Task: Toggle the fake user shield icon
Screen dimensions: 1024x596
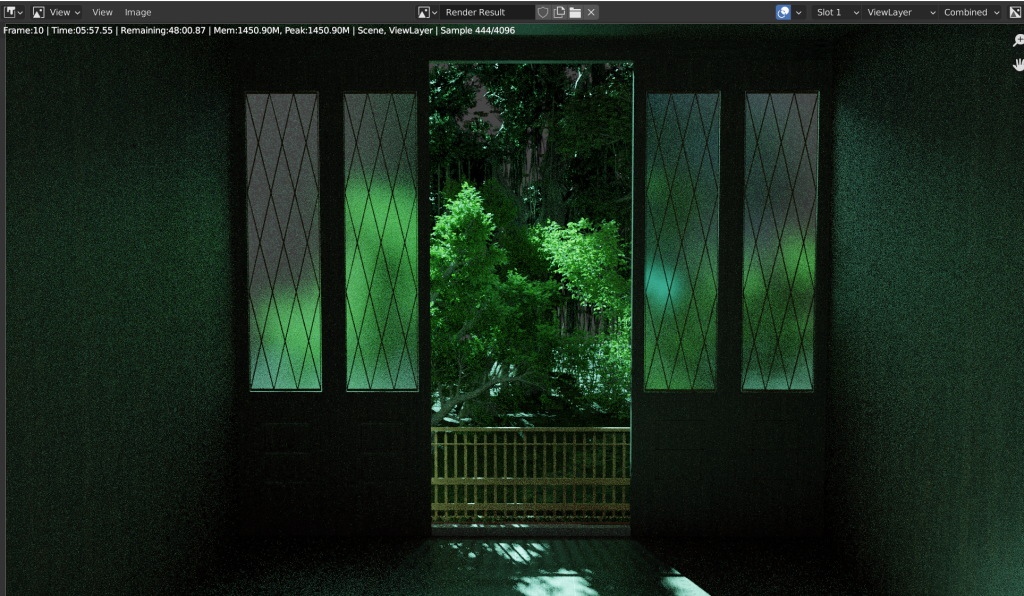Action: click(543, 12)
